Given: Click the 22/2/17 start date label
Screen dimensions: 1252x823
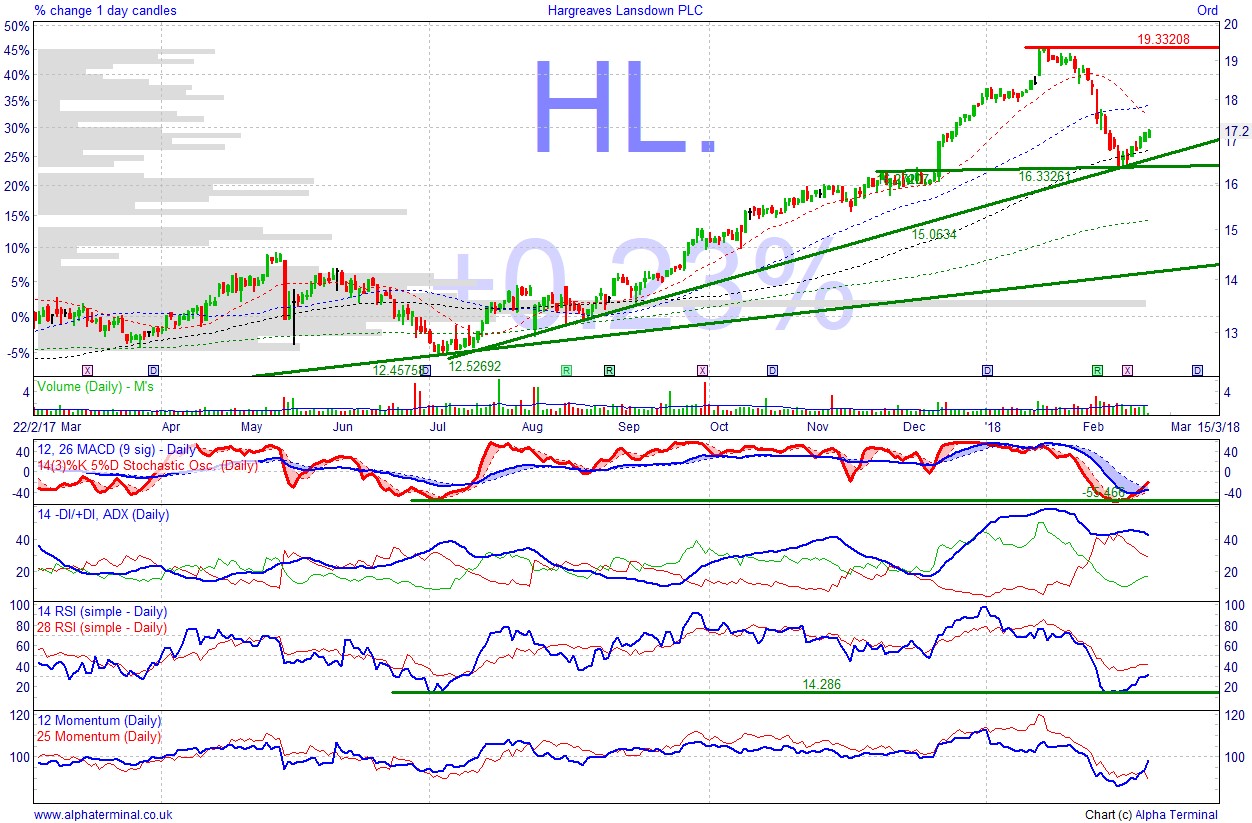Looking at the screenshot, I should coord(35,427).
